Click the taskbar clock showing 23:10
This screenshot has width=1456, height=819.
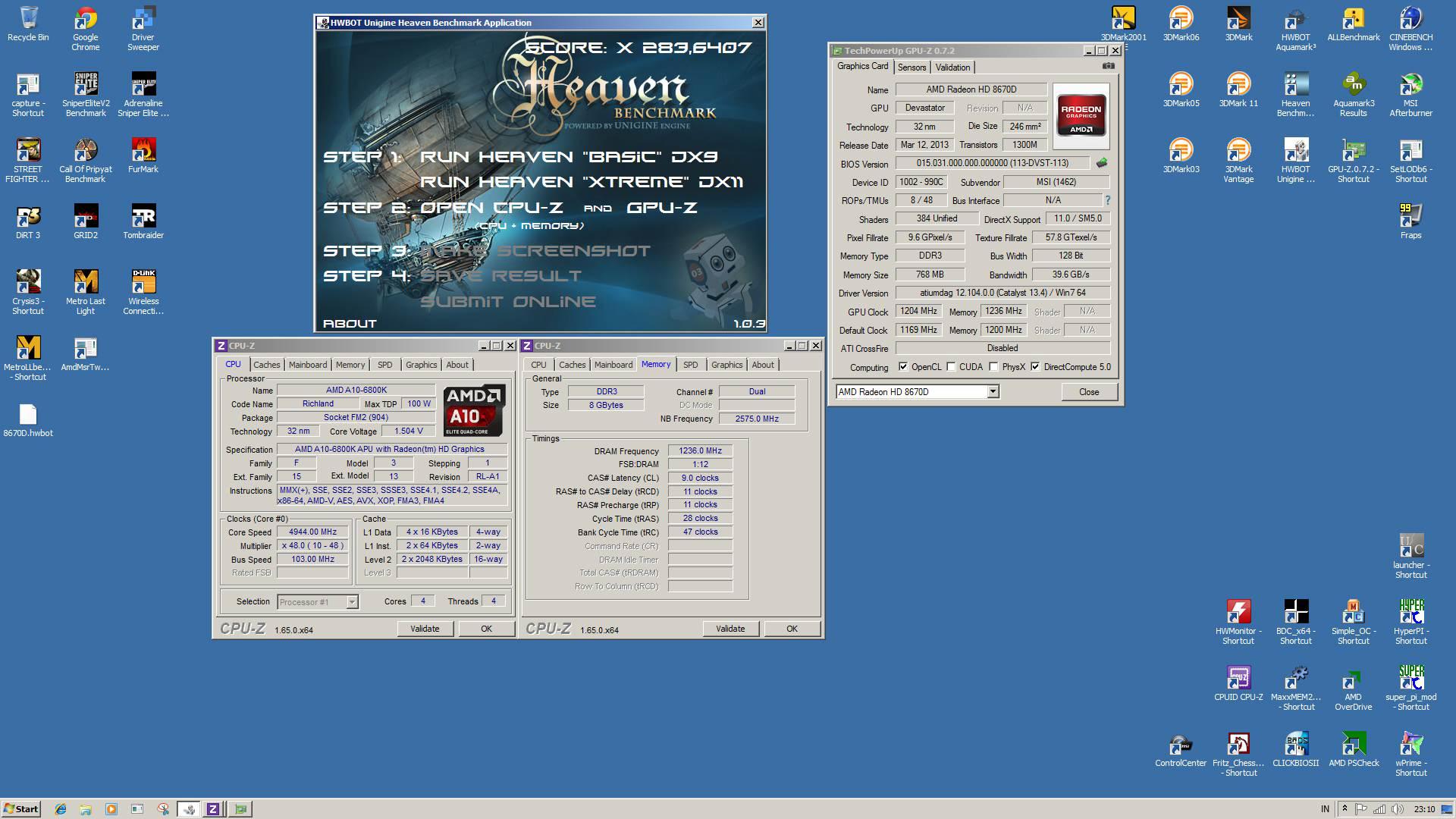tap(1424, 809)
